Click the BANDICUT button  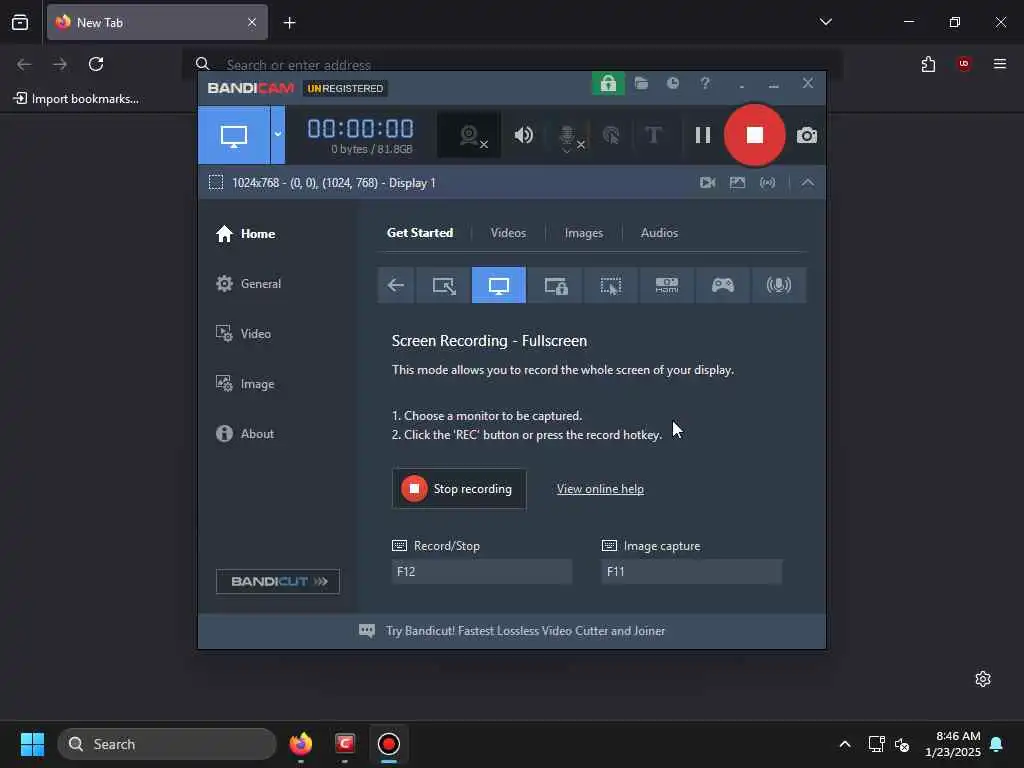click(278, 581)
